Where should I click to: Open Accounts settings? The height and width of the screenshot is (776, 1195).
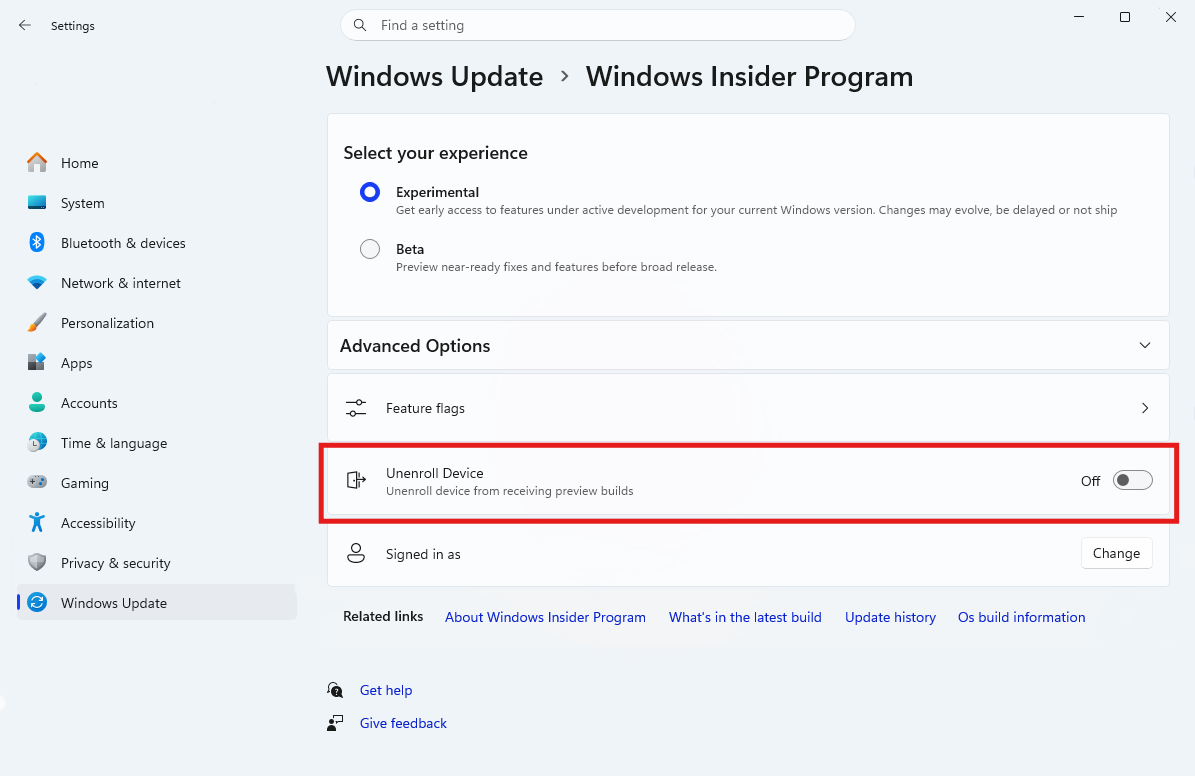pyautogui.click(x=156, y=402)
